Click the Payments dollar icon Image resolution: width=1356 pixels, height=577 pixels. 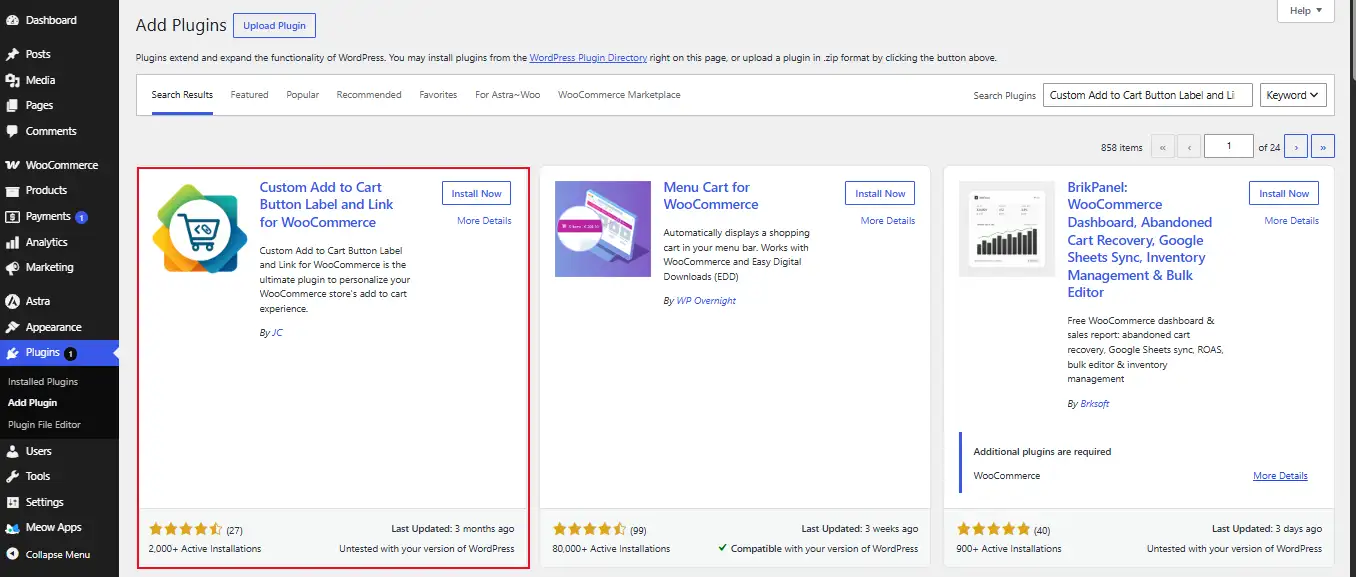click(x=13, y=216)
